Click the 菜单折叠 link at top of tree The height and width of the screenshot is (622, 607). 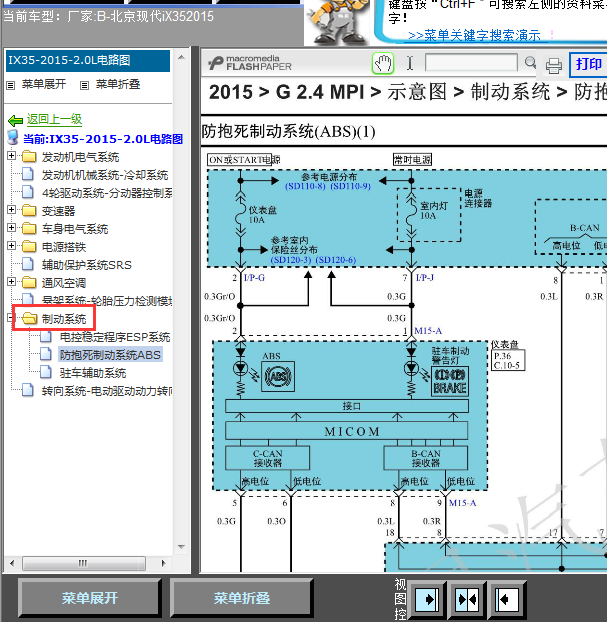(118, 84)
